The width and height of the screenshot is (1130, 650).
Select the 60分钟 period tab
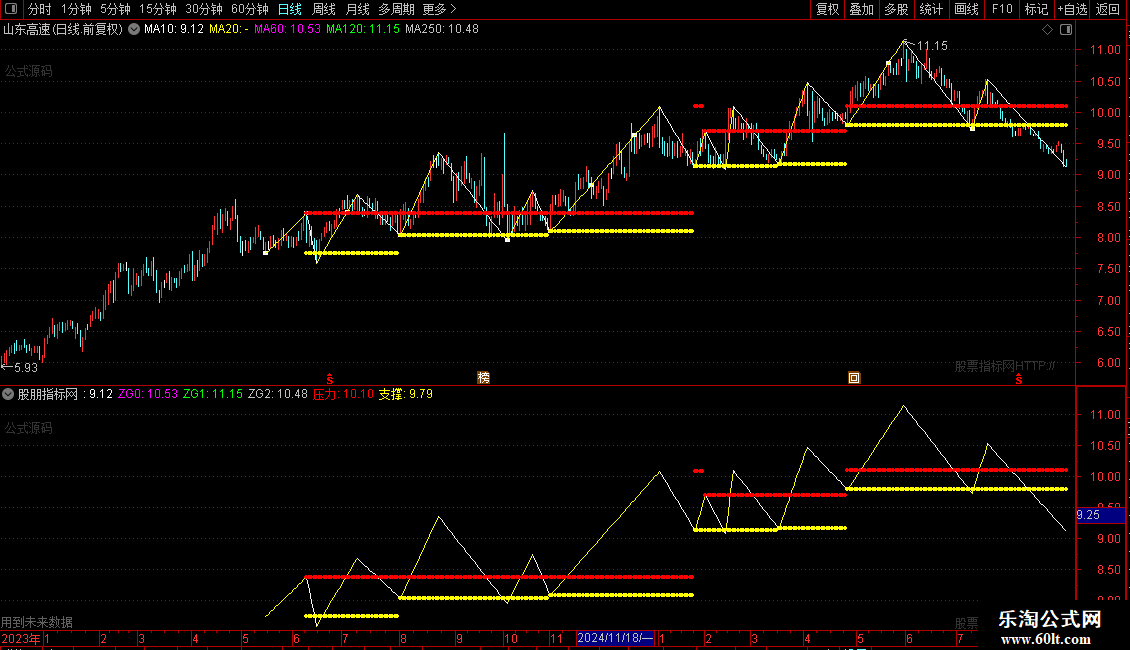pos(250,9)
